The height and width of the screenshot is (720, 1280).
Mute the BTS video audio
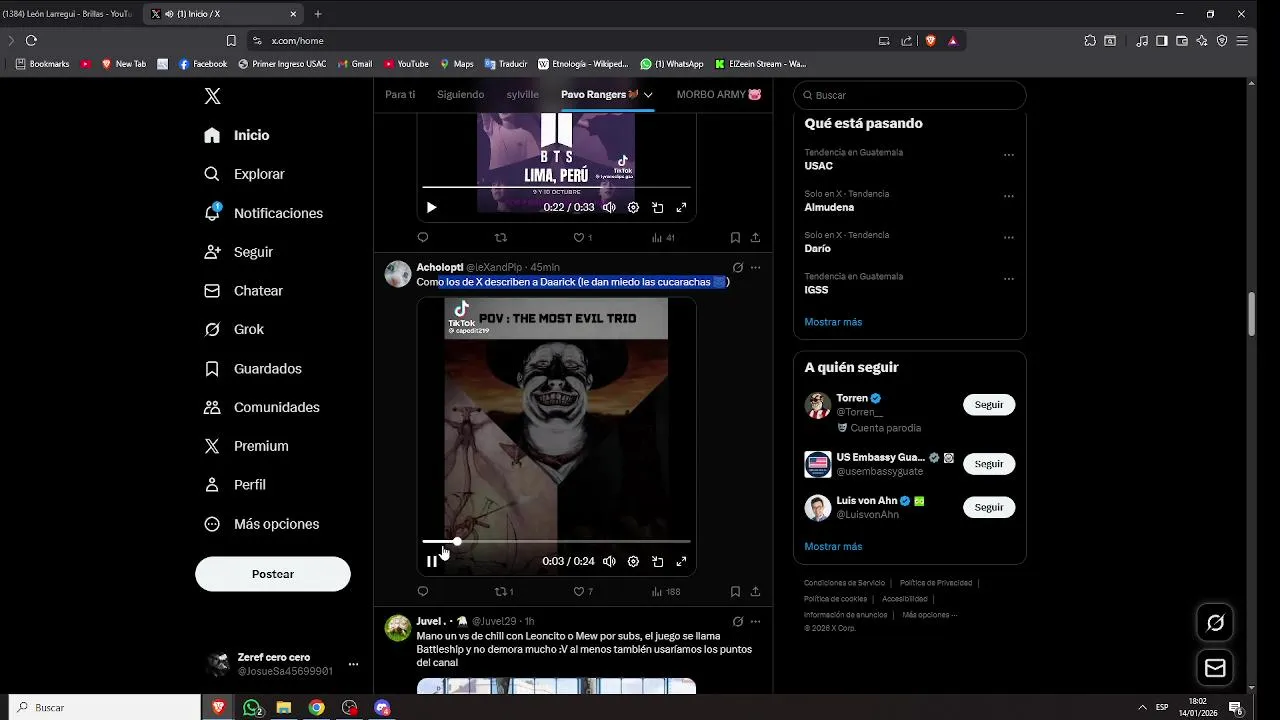609,207
